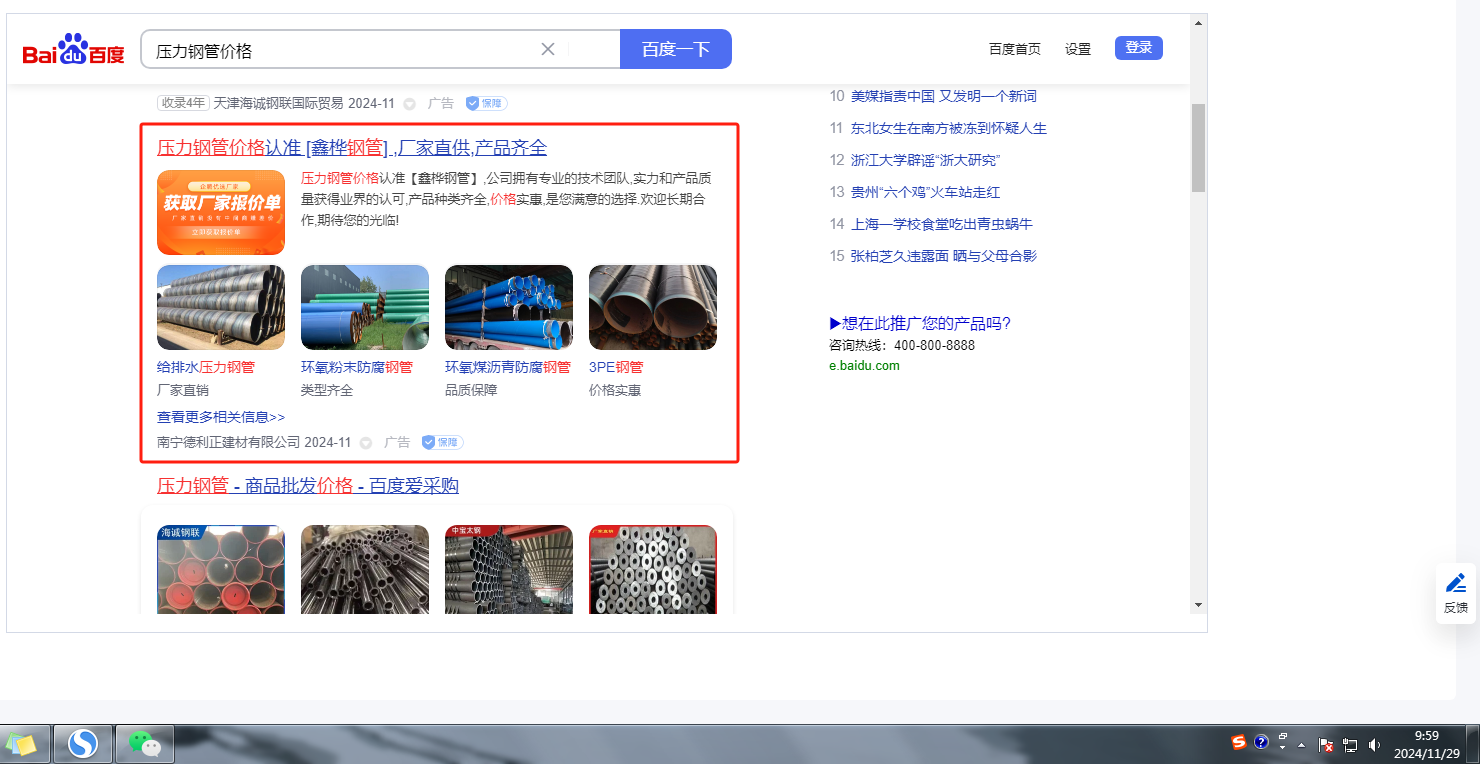The height and width of the screenshot is (764, 1480).
Task: Expand the dropdown arrow beside 南宁德利正建材有限公司 2024-11
Action: tap(366, 443)
